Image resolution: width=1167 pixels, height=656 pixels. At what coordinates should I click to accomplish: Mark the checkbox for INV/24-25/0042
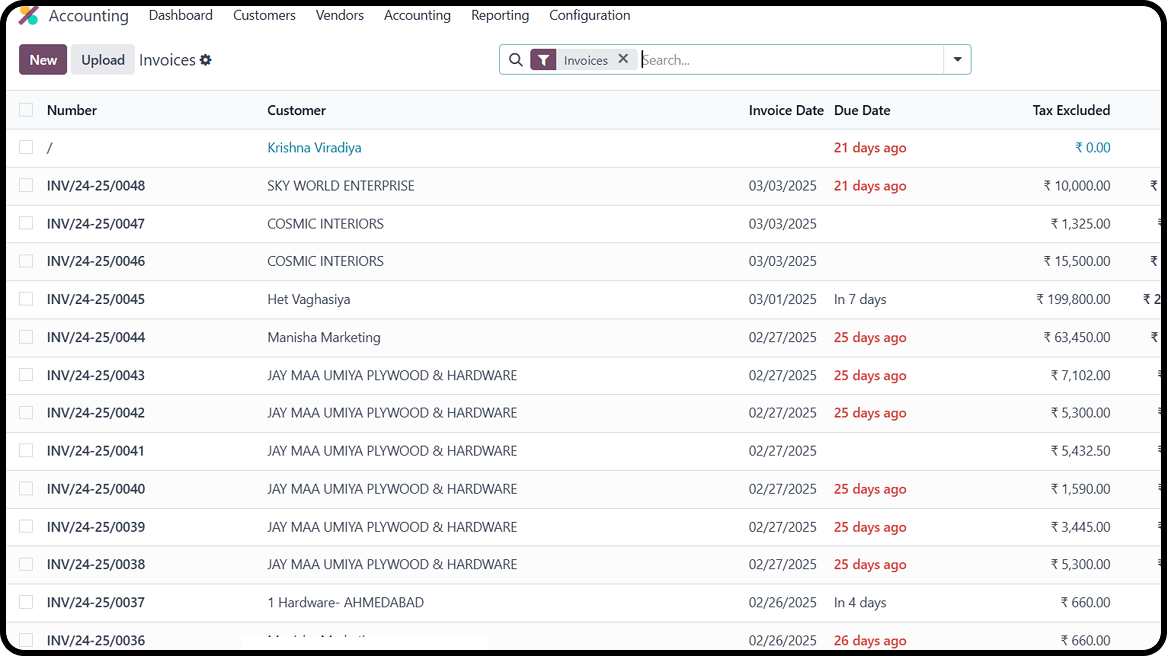pos(26,413)
